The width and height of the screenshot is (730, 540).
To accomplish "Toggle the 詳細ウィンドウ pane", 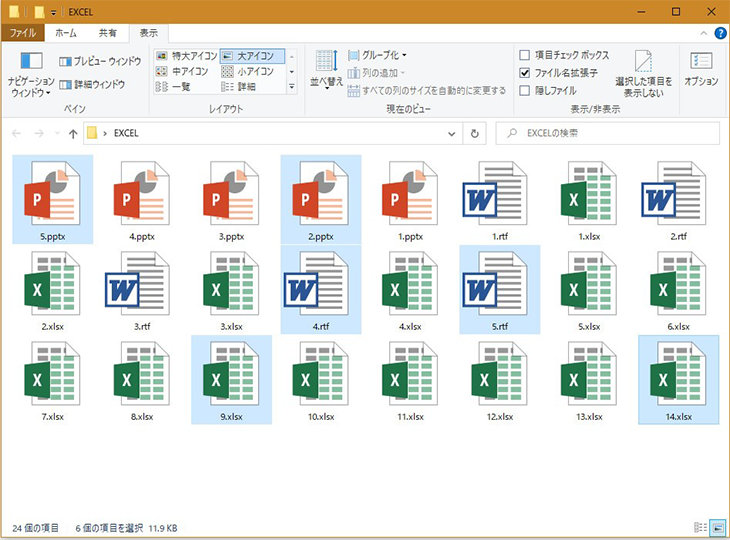I will [92, 84].
